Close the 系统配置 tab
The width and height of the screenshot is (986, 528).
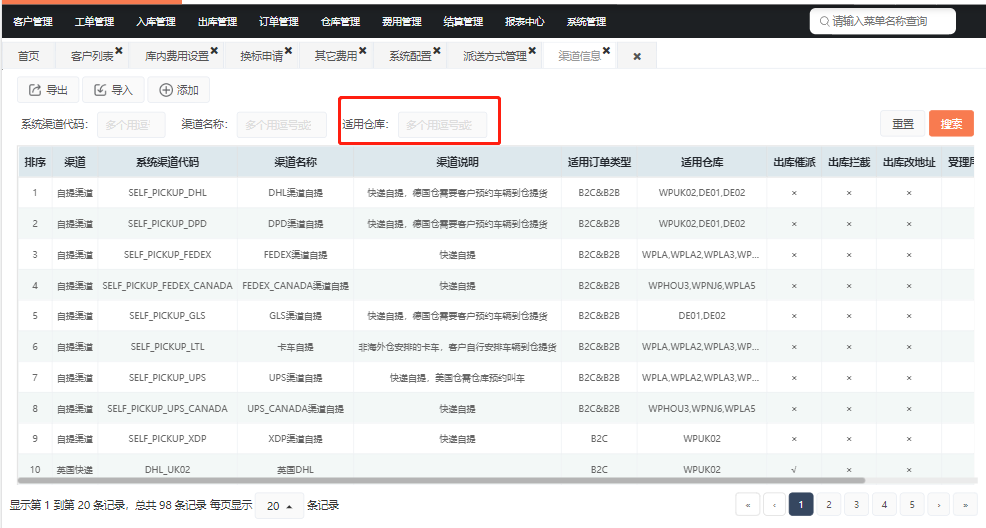tap(436, 50)
